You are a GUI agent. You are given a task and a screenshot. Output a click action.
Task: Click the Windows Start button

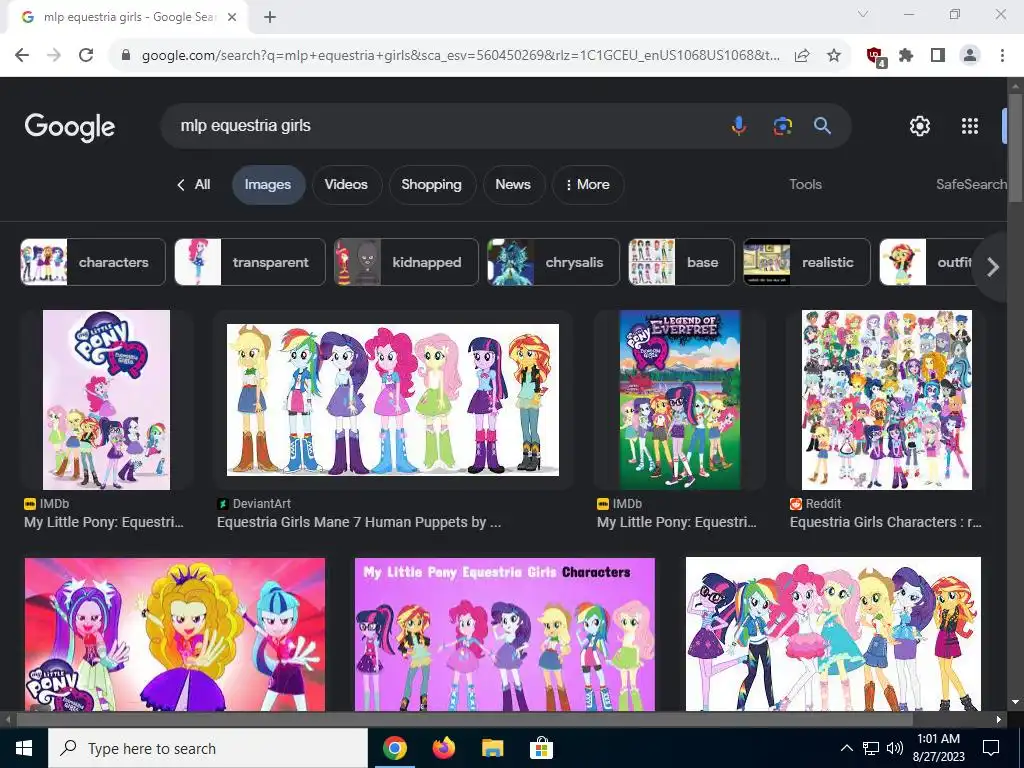coord(24,748)
